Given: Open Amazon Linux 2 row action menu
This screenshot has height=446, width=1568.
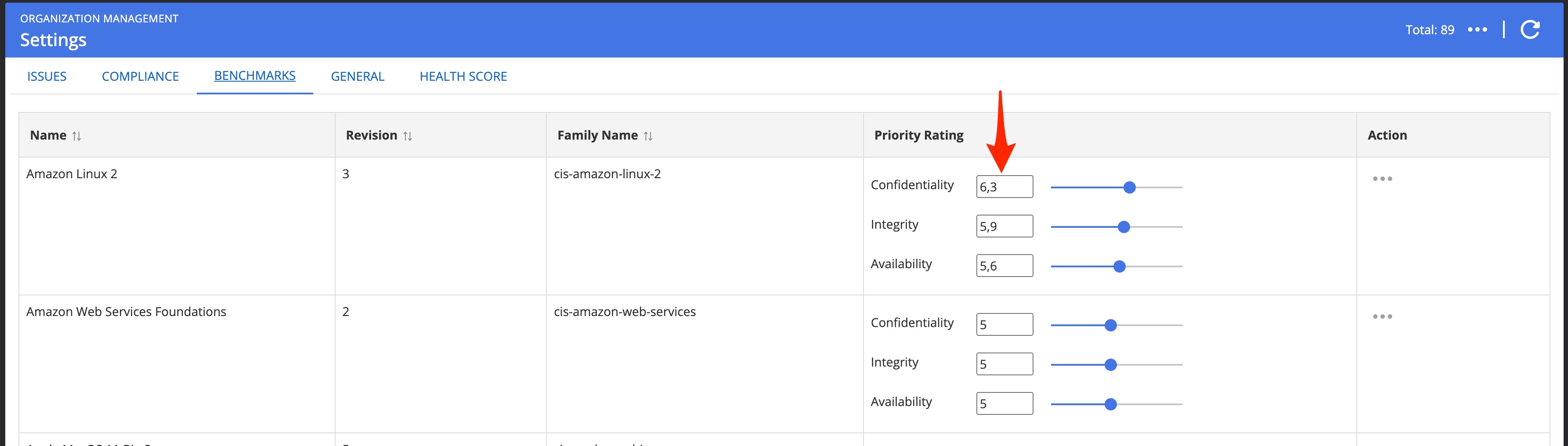Looking at the screenshot, I should click(x=1382, y=179).
